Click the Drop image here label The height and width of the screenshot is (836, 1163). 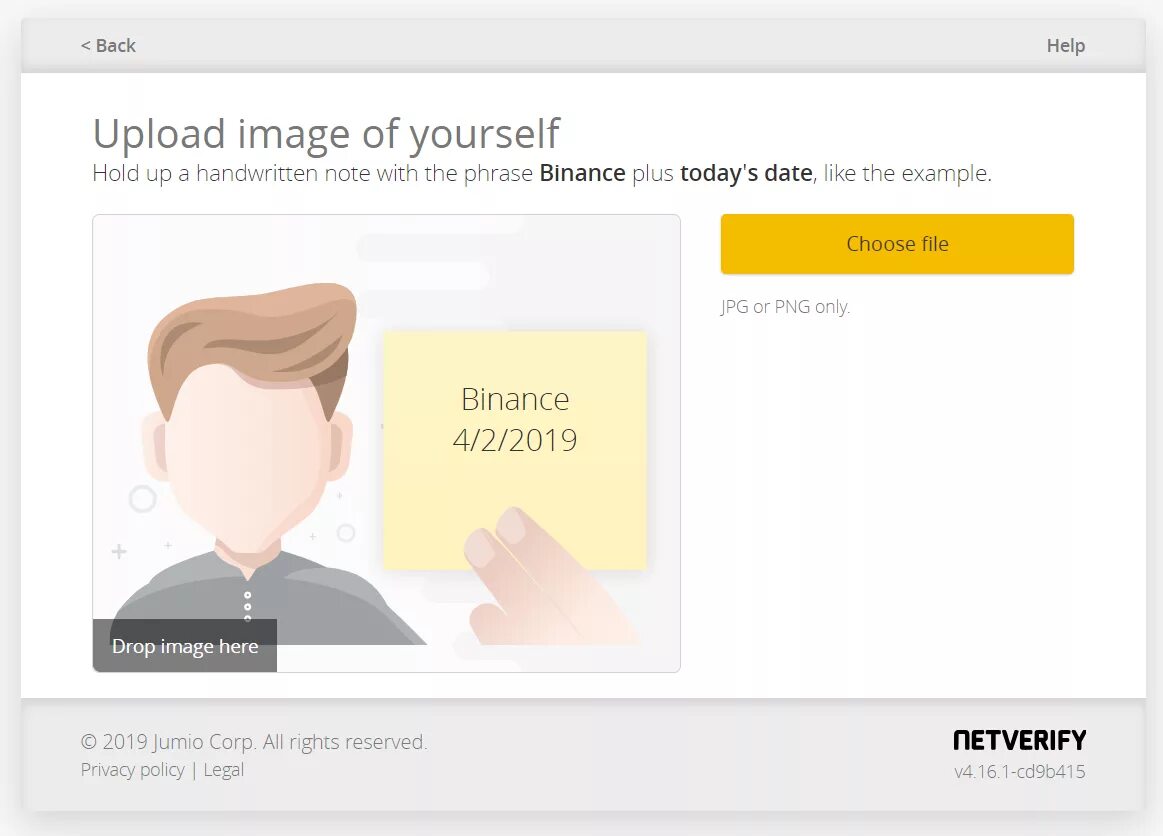point(185,646)
